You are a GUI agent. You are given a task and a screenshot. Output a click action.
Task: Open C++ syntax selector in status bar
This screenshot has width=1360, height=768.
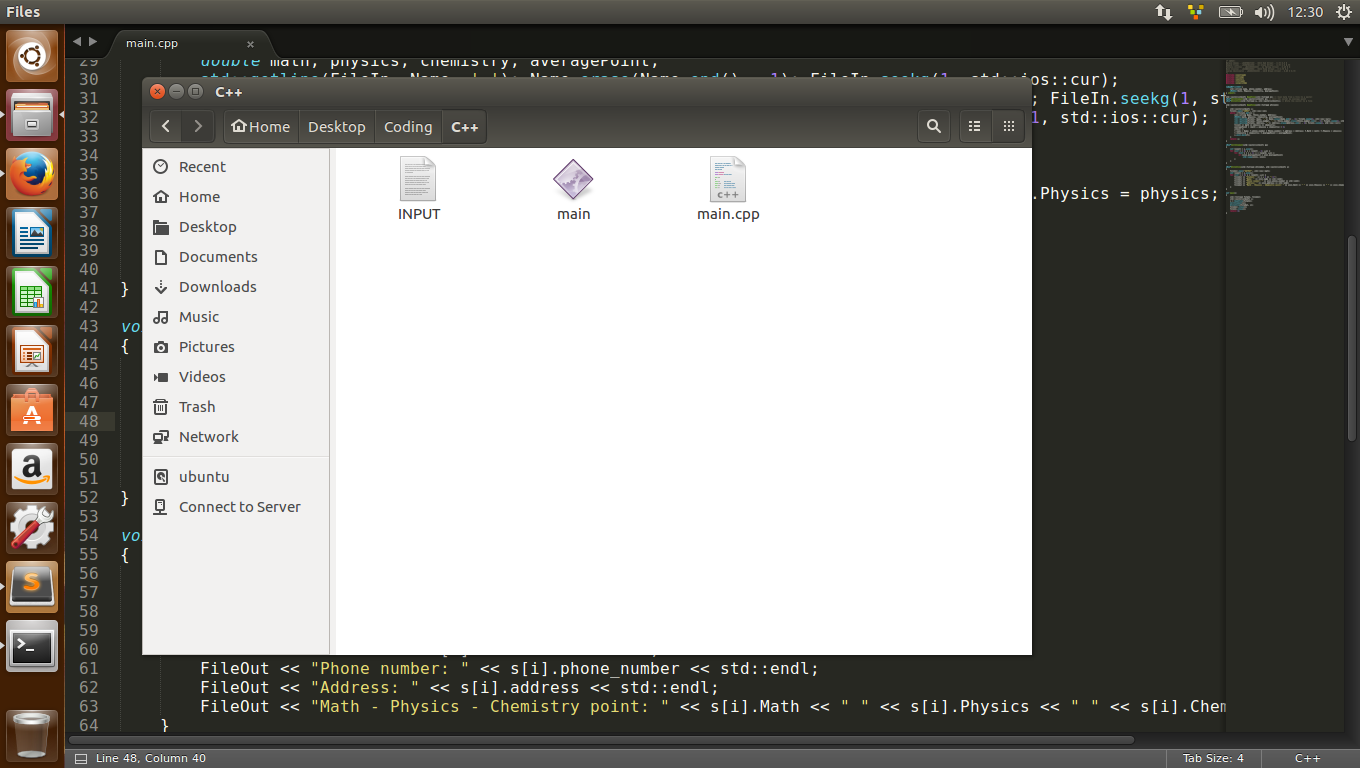[x=1307, y=758]
